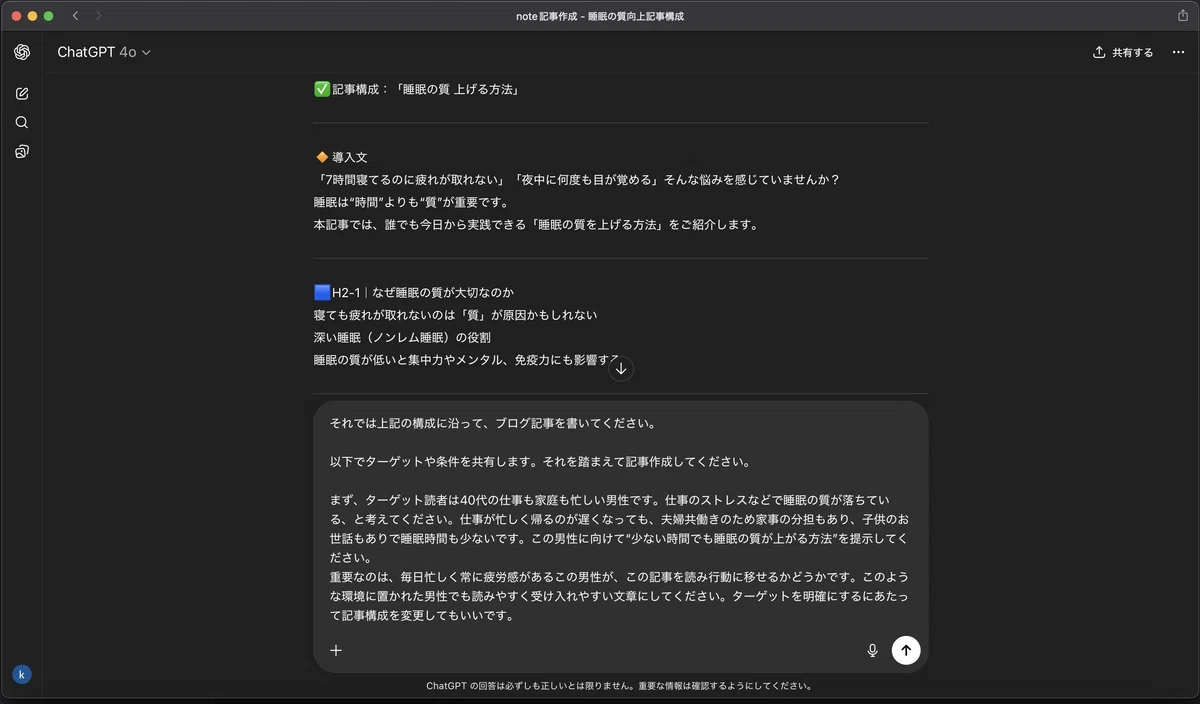Screen dimensions: 1200x704
Task: Open the library icon in the sidebar
Action: click(22, 152)
